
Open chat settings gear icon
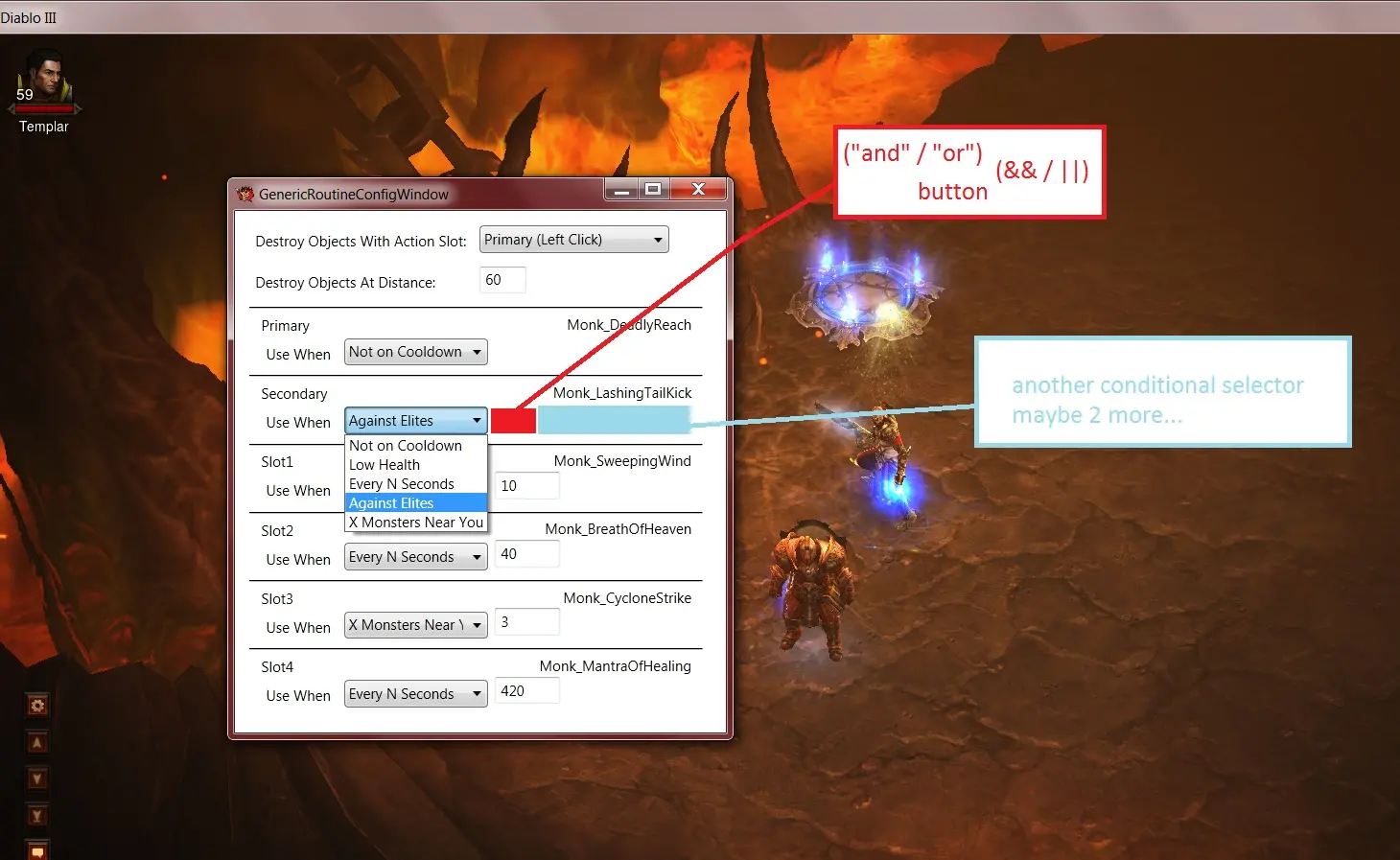point(36,706)
